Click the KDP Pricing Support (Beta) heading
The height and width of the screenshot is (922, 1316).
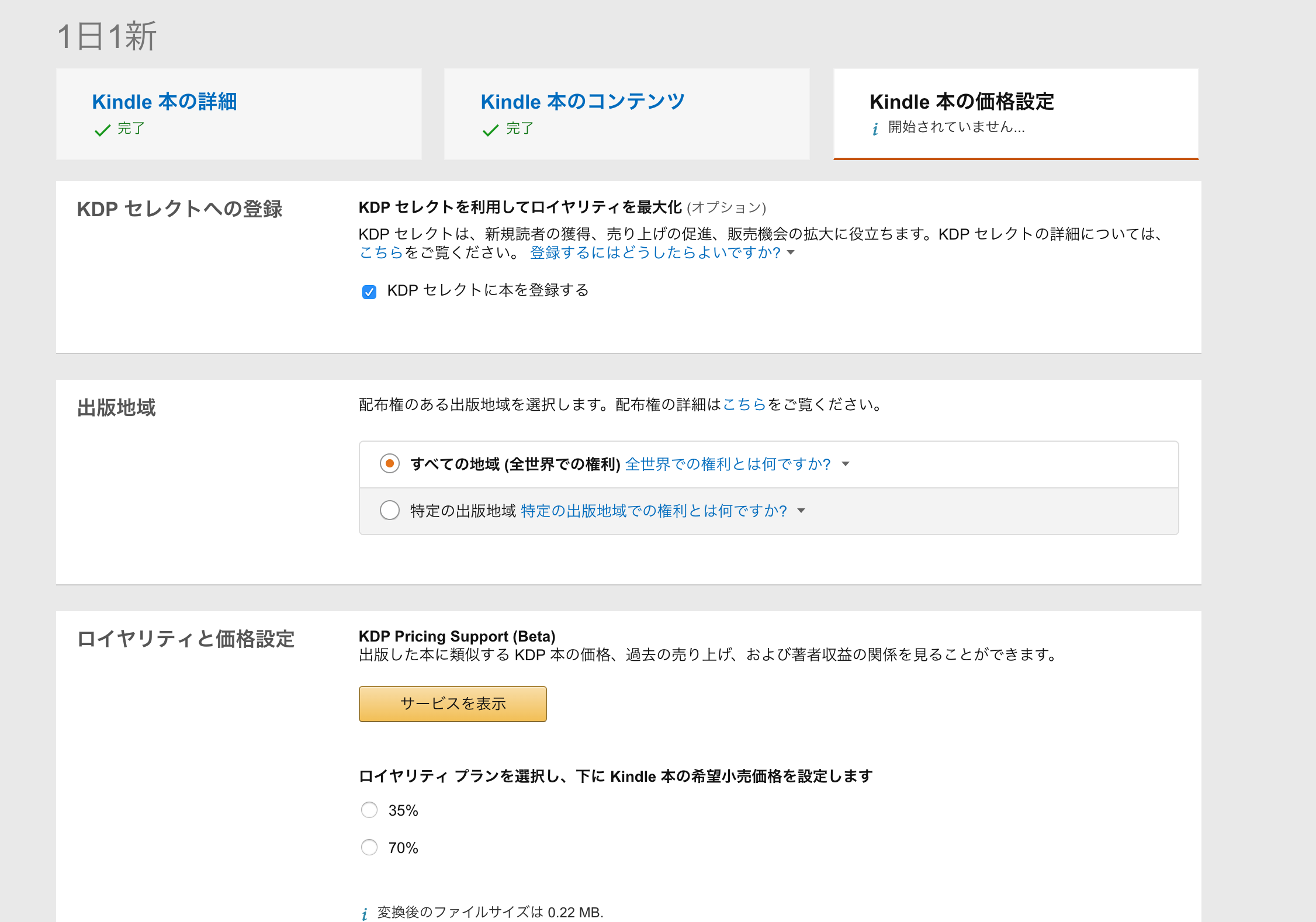(x=457, y=636)
